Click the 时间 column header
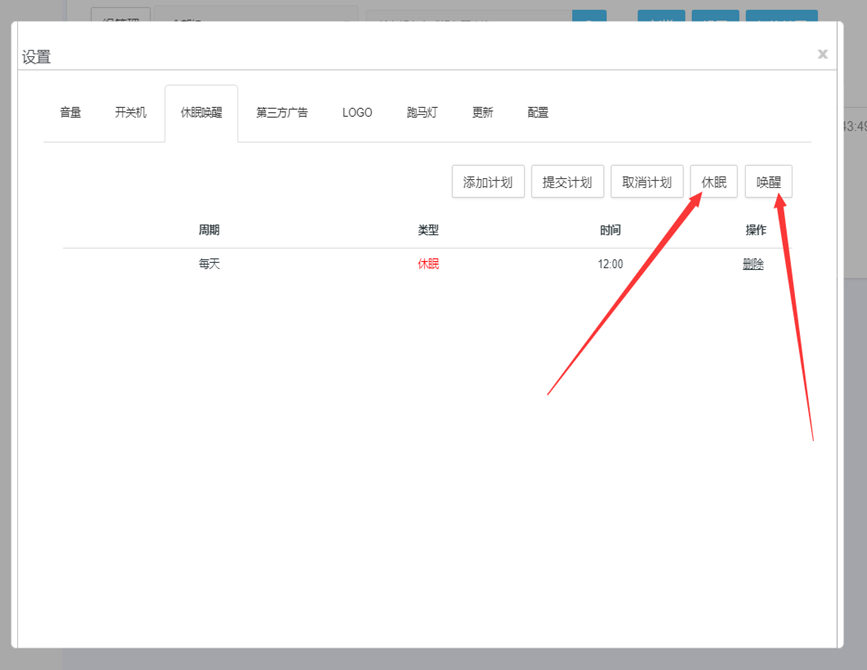The height and width of the screenshot is (670, 867). (x=610, y=230)
